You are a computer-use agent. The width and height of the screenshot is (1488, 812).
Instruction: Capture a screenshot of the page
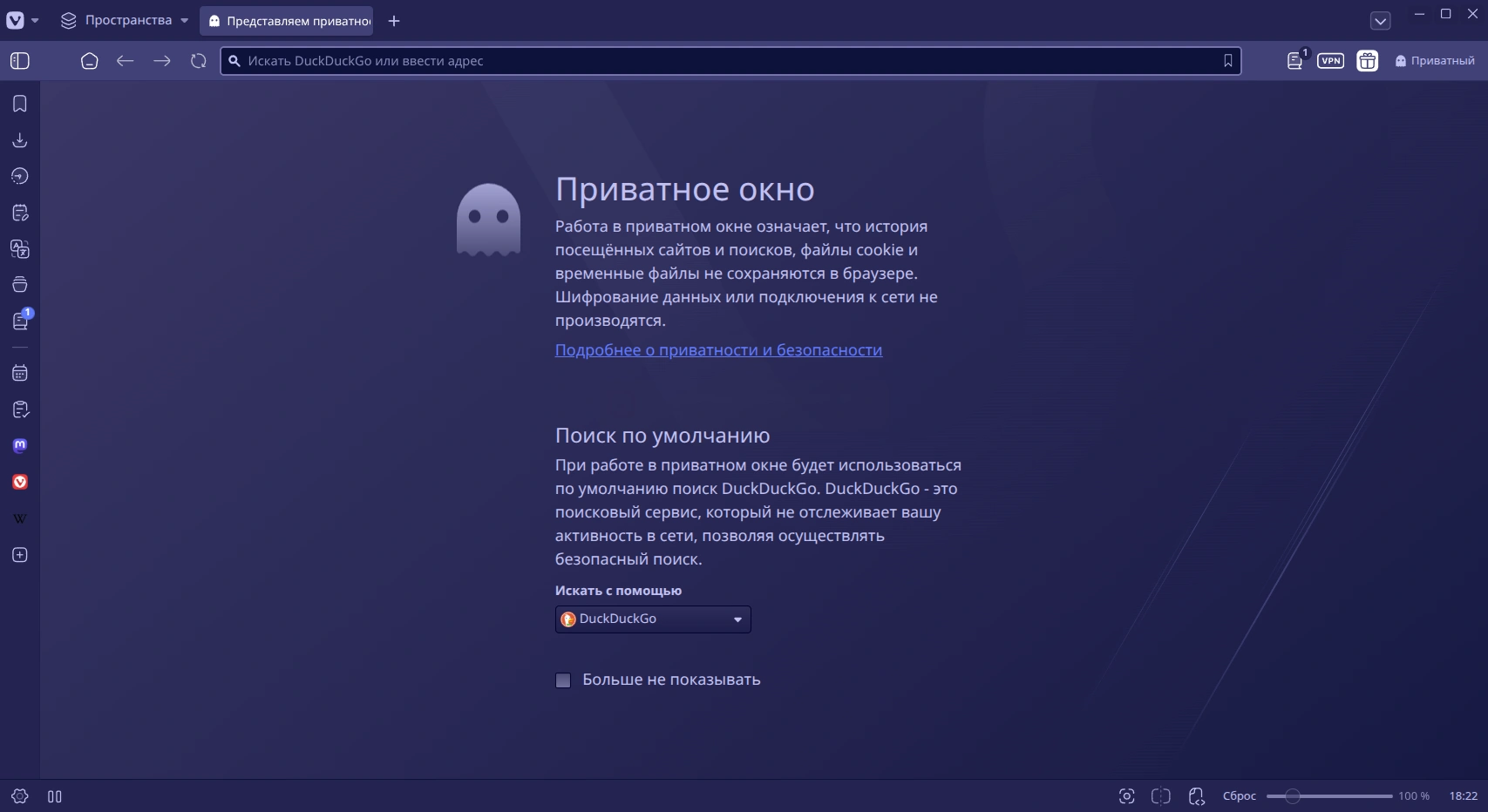click(x=1127, y=795)
